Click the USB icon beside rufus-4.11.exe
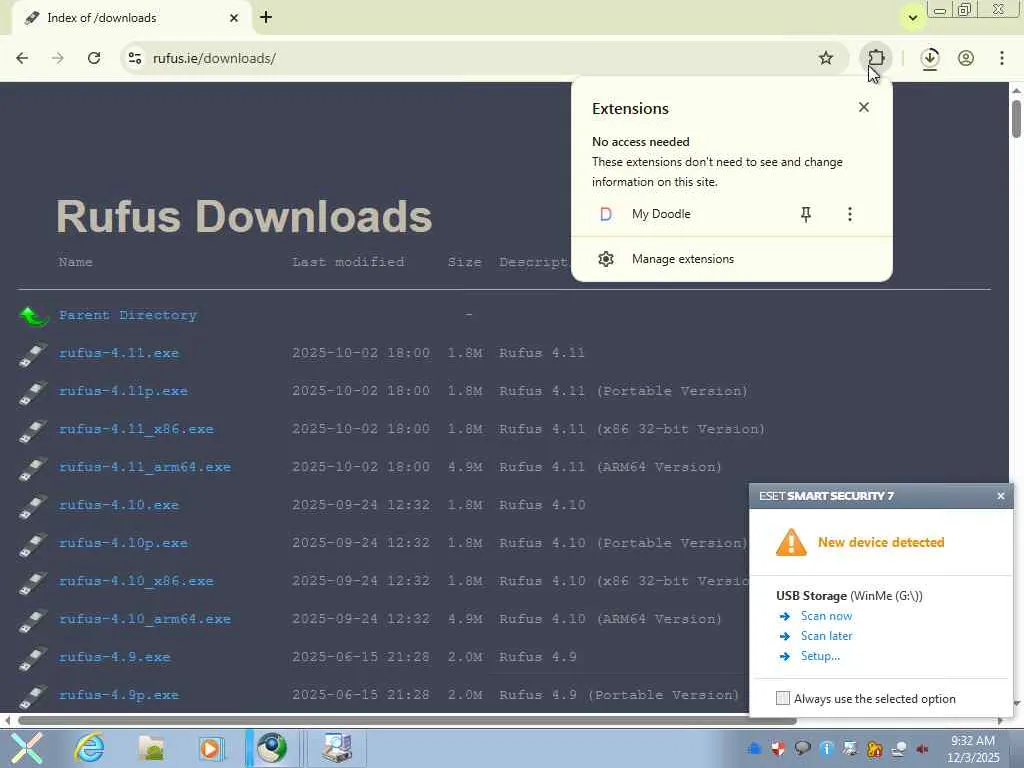Screen dimensions: 1024x768 click(33, 354)
